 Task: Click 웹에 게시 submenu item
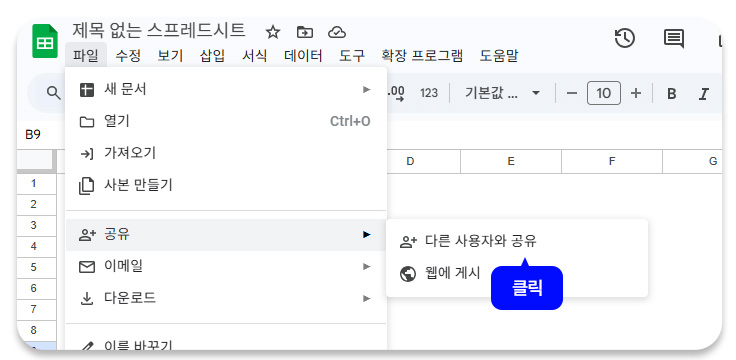[x=516, y=273]
